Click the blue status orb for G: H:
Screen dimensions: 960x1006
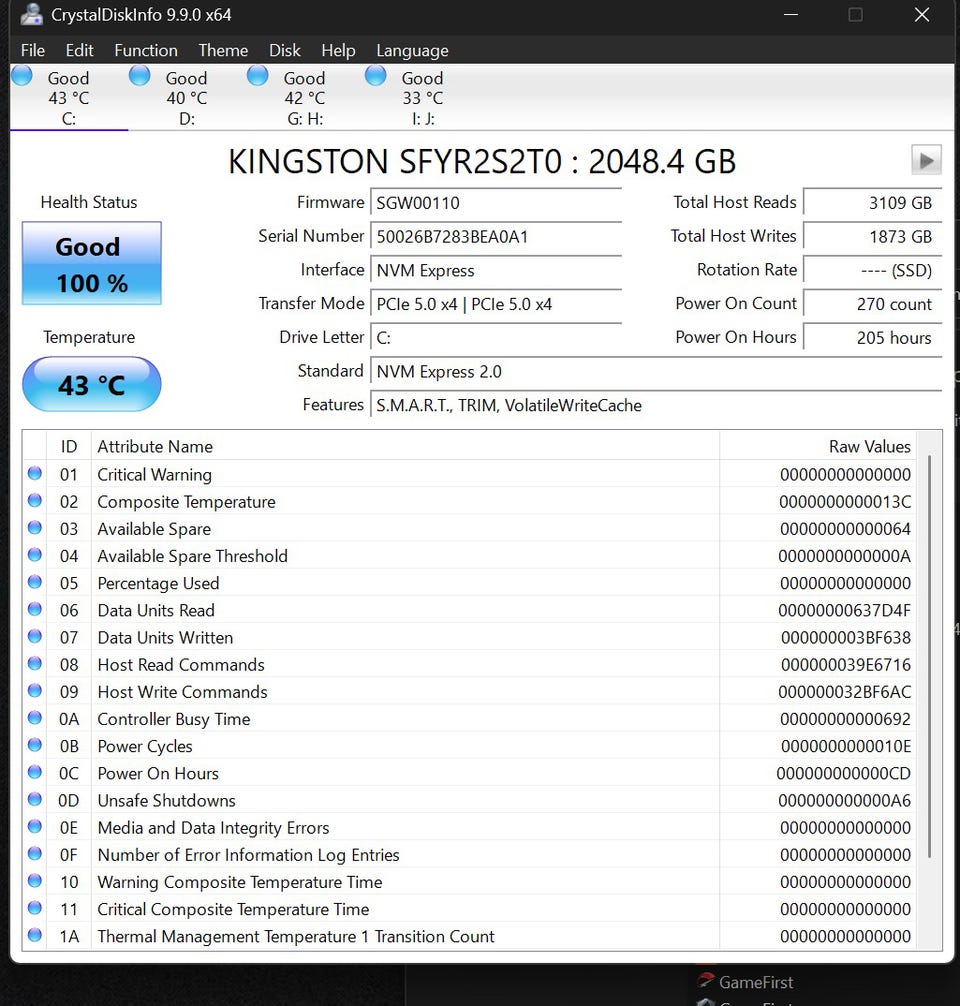[x=257, y=75]
